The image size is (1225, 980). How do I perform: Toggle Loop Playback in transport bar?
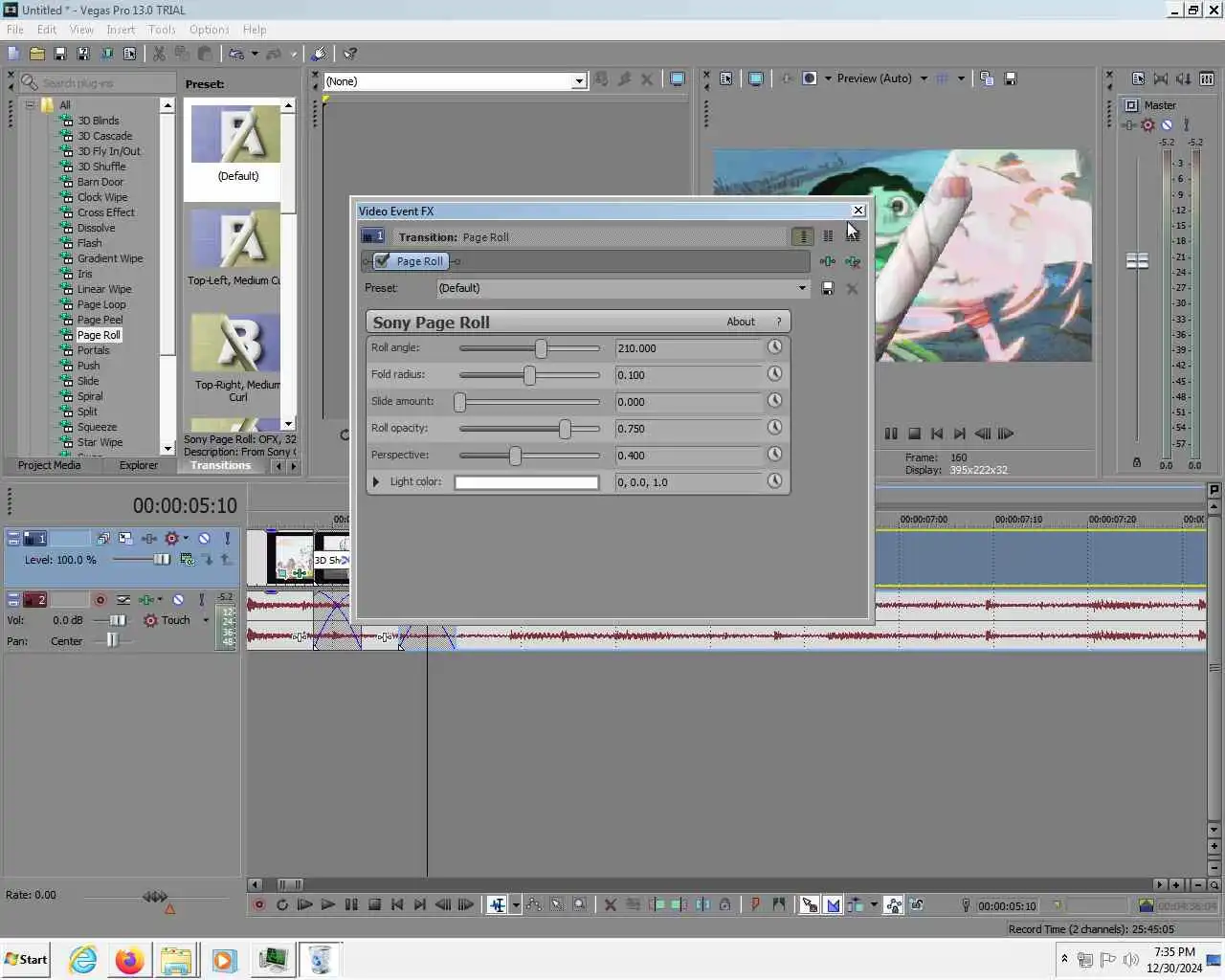pos(281,904)
